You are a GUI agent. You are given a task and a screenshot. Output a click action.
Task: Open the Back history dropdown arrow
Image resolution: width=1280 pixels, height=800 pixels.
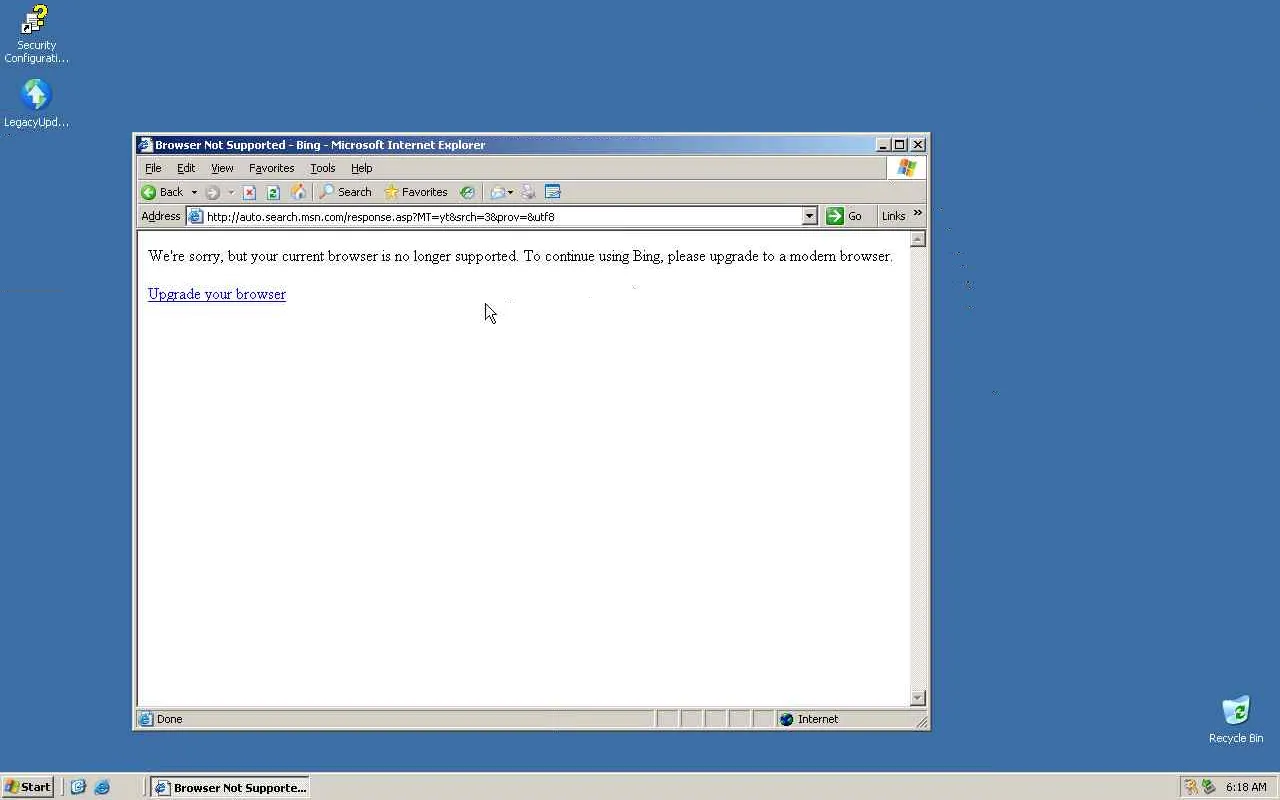[x=194, y=192]
